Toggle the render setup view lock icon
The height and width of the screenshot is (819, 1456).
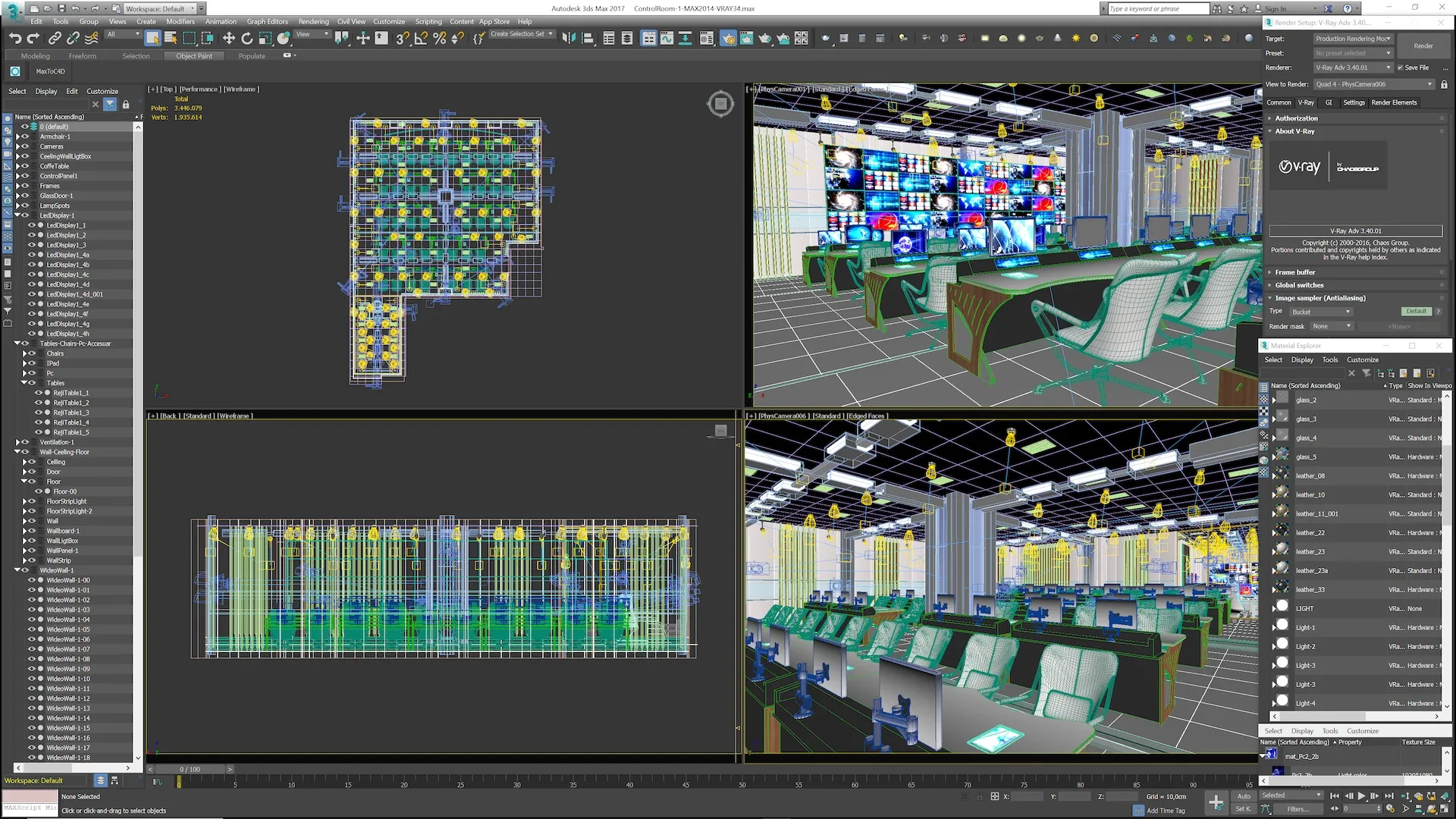click(1444, 84)
